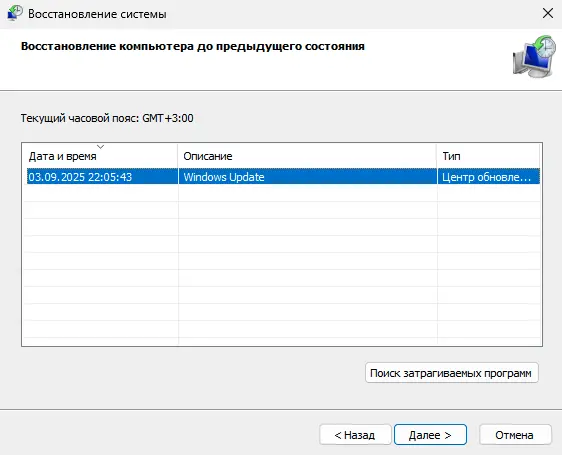Screen dimensions: 562x455
Task: Click empty area of restore points list
Action: (283, 265)
